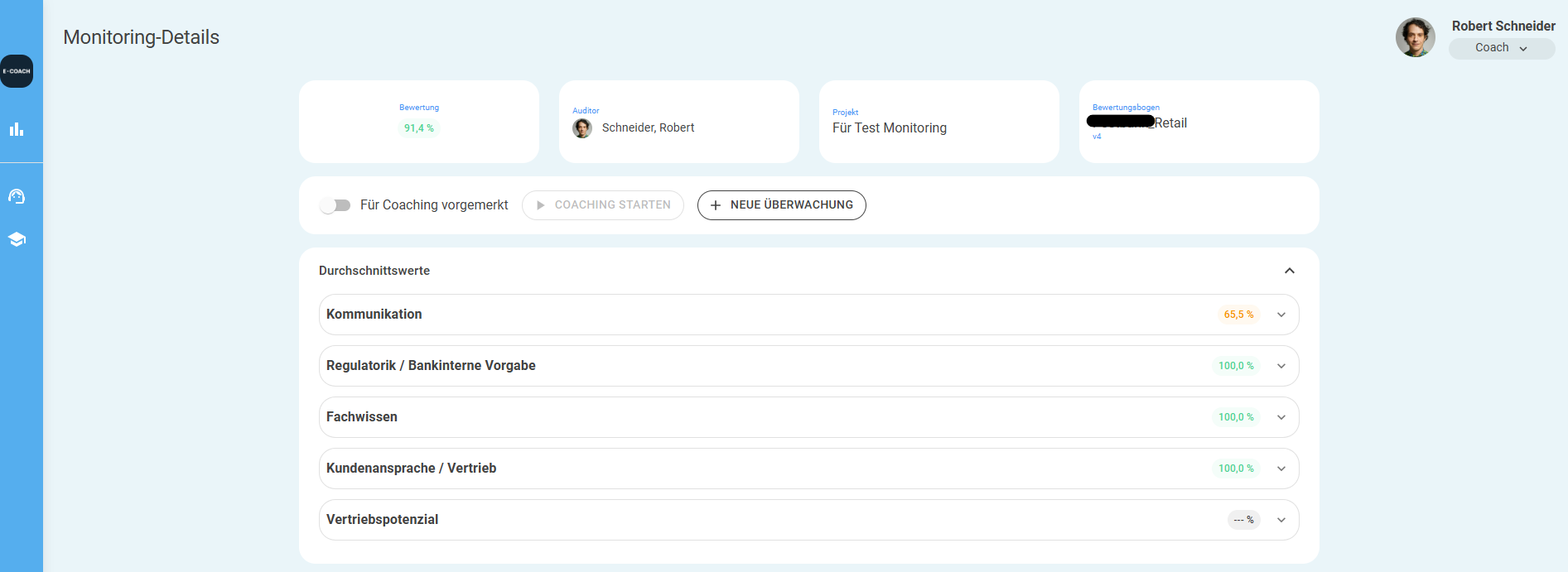Click the 65,5 % Kommunikation score
The height and width of the screenshot is (572, 1568).
point(1238,315)
